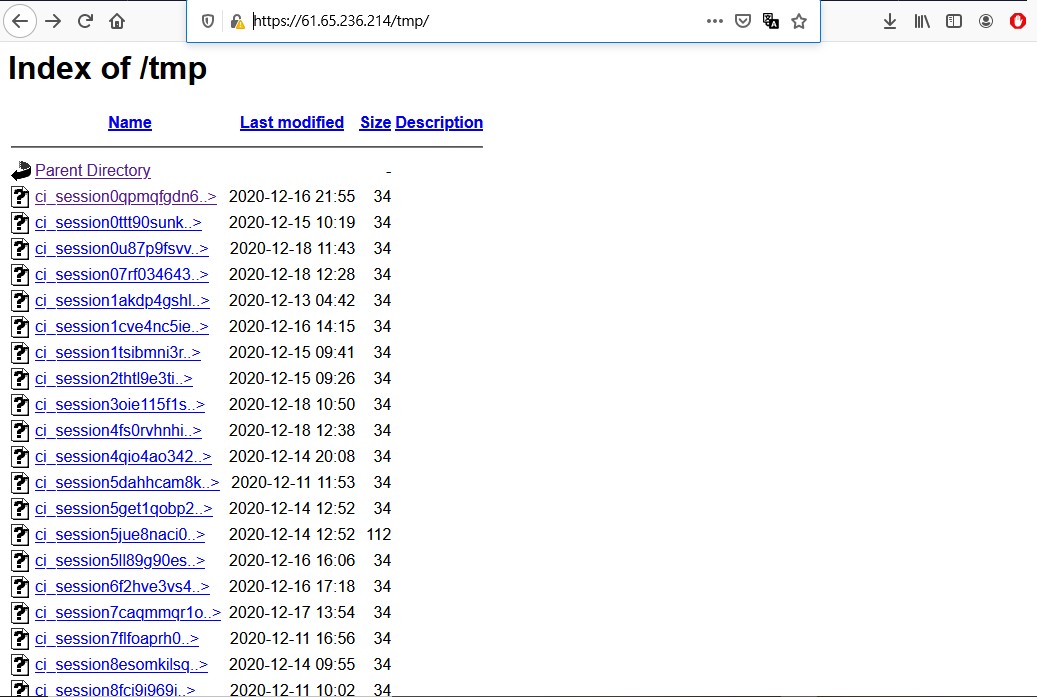
Task: Open the Parent Directory link
Action: tap(93, 171)
